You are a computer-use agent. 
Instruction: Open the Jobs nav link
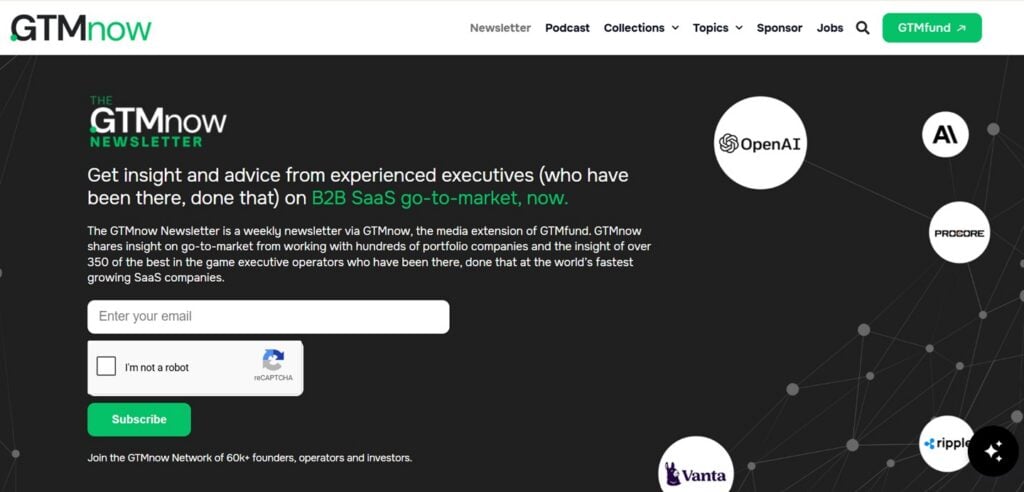click(829, 28)
